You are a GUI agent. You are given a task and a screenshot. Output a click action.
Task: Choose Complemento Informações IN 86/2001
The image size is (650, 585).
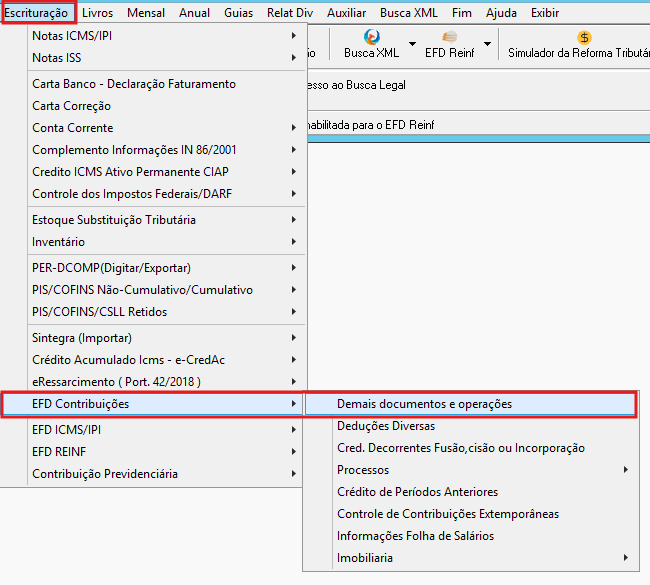(167, 150)
